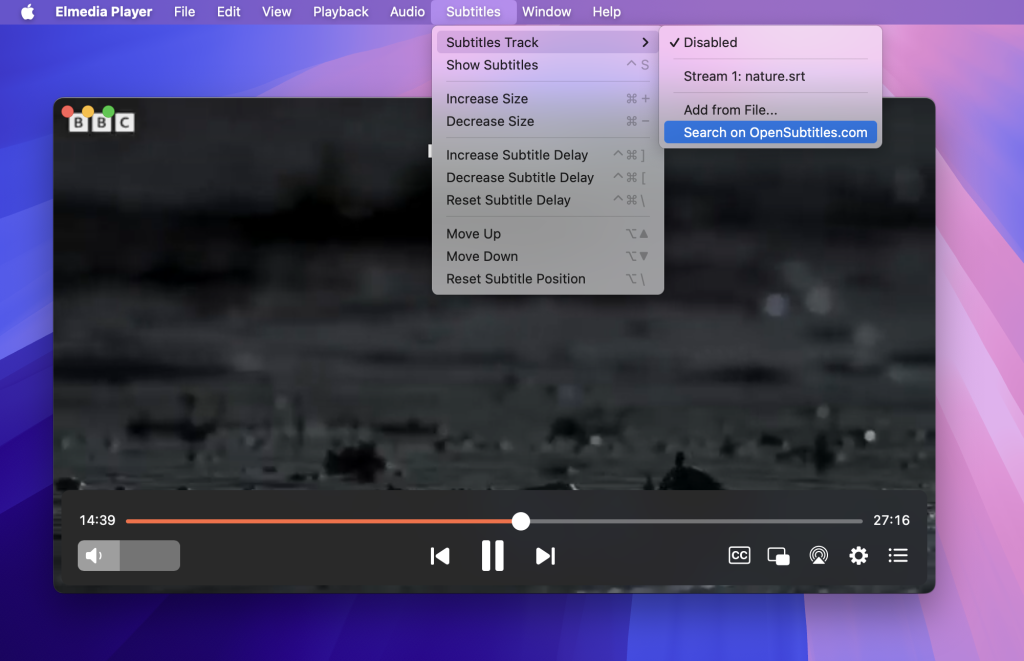This screenshot has height=661, width=1024.
Task: Open AirPlay streaming options
Action: [x=818, y=555]
